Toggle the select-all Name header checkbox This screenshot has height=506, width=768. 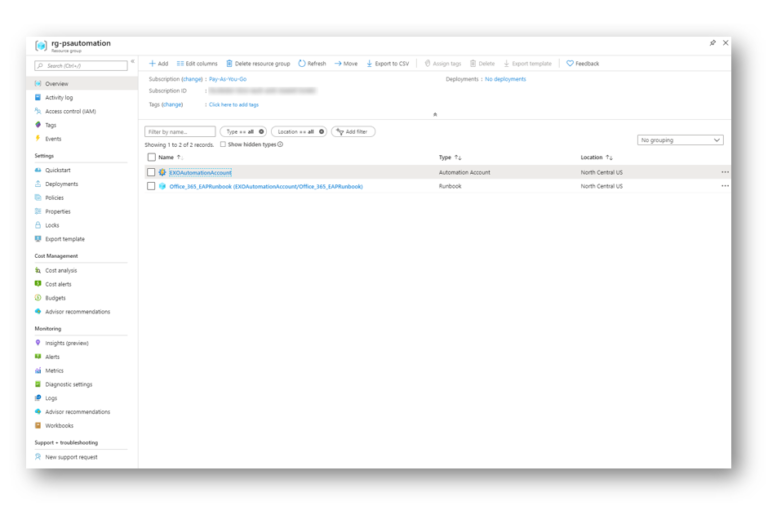coord(151,157)
